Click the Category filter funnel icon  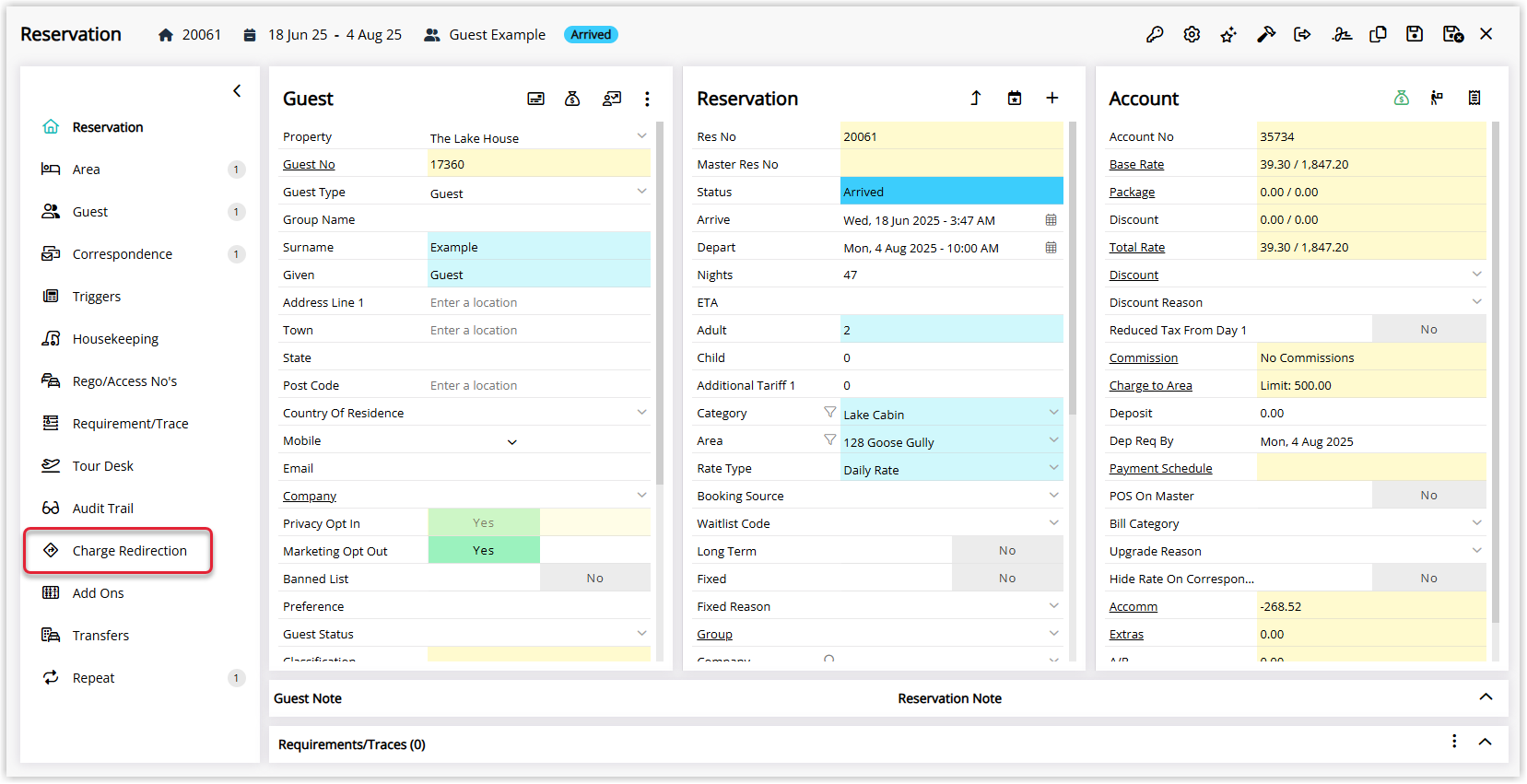829,413
